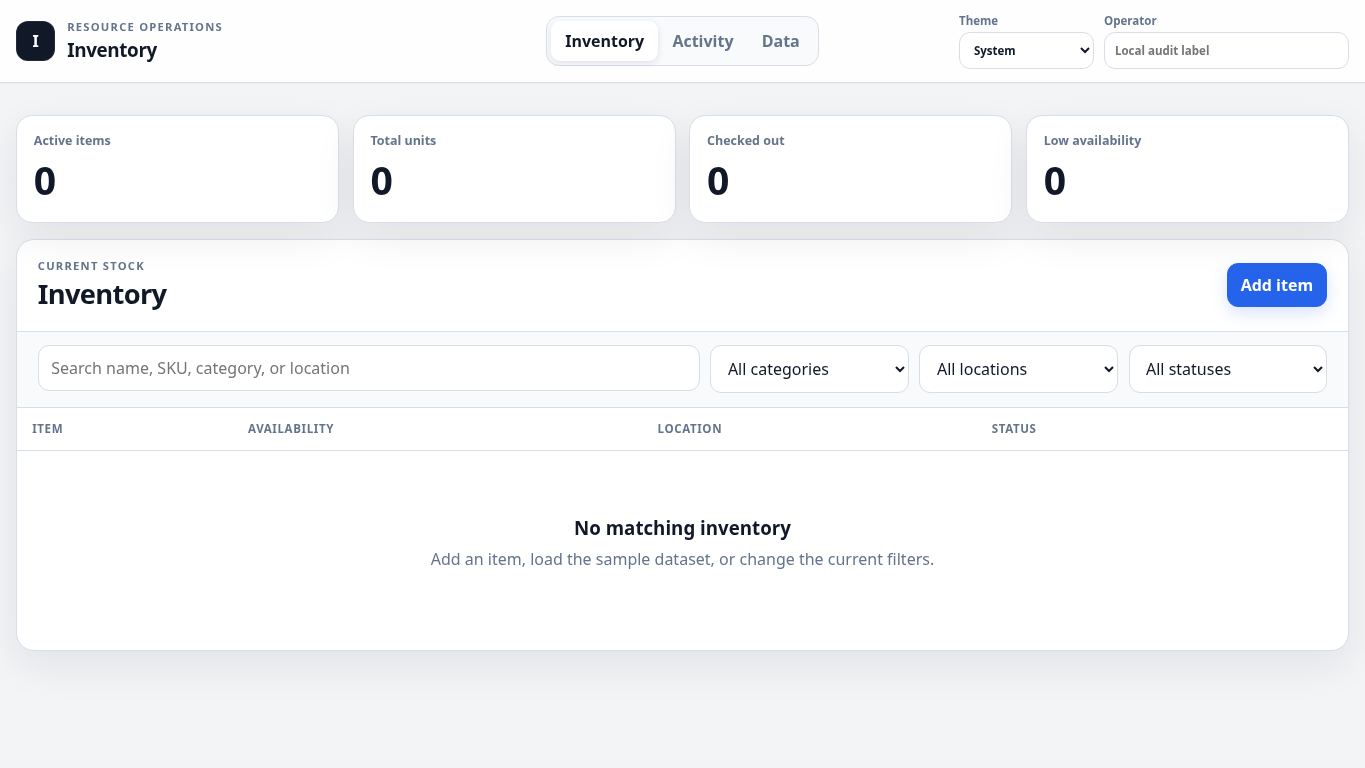Click the Inventory app logo icon
This screenshot has width=1365, height=768.
(36, 41)
